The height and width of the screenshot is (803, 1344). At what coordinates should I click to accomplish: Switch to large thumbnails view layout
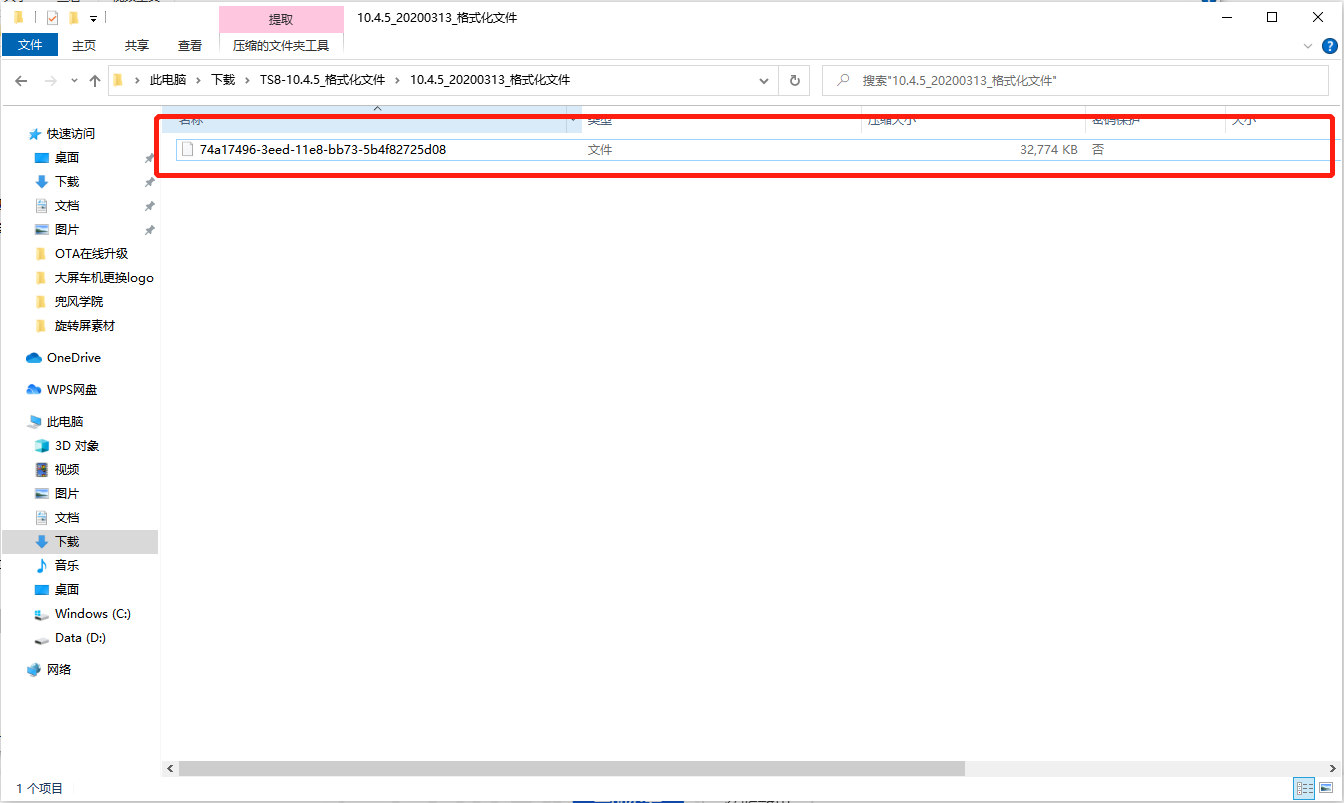coord(1326,789)
